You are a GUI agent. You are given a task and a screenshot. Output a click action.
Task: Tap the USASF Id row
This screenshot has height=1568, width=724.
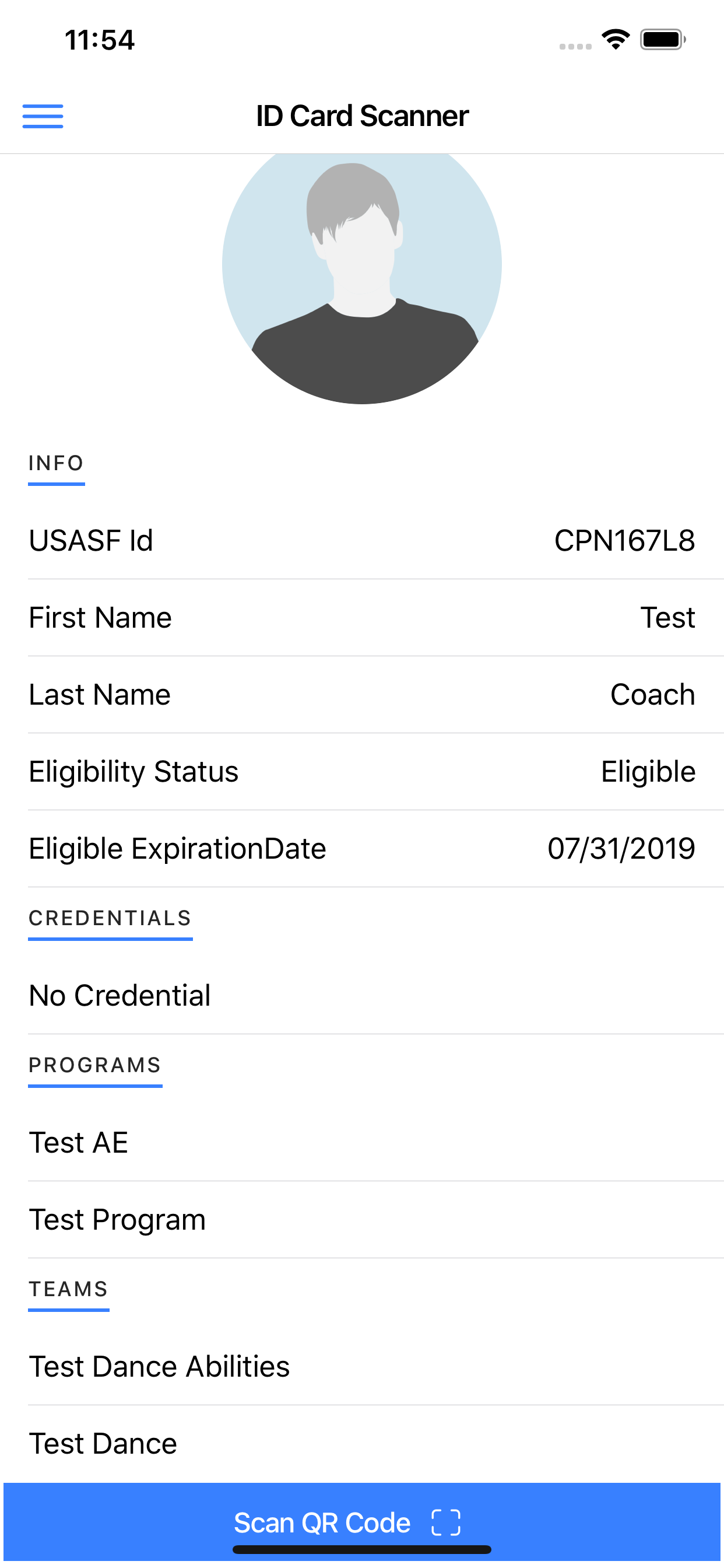(362, 541)
